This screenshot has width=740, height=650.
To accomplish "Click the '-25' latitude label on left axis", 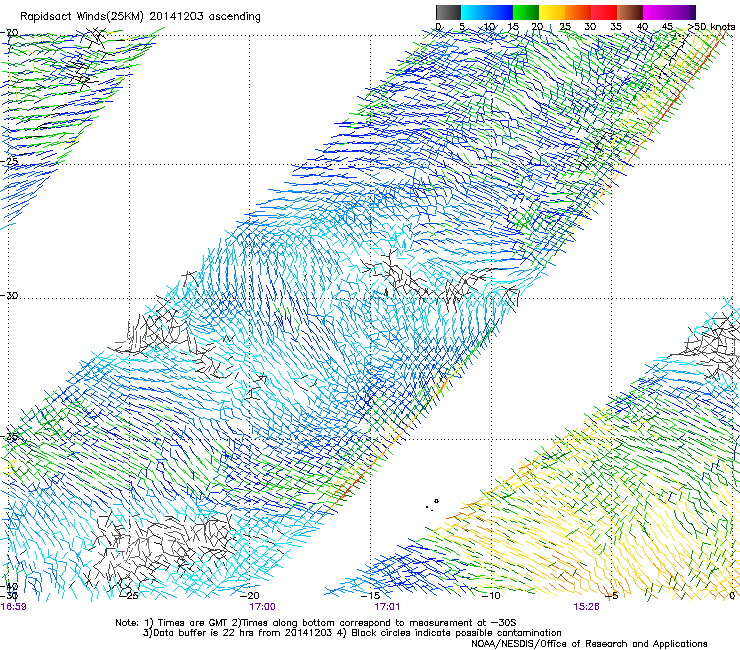I will [10, 161].
